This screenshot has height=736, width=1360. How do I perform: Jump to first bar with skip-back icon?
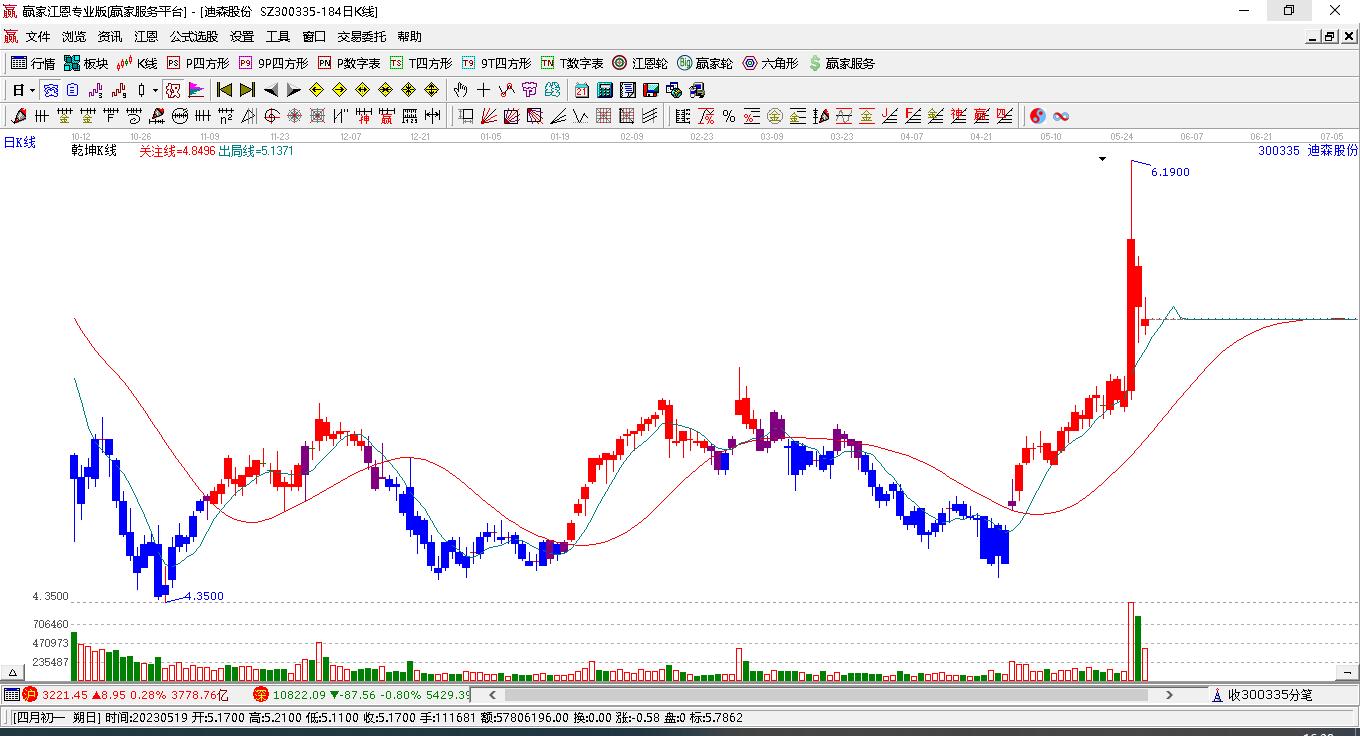(224, 90)
